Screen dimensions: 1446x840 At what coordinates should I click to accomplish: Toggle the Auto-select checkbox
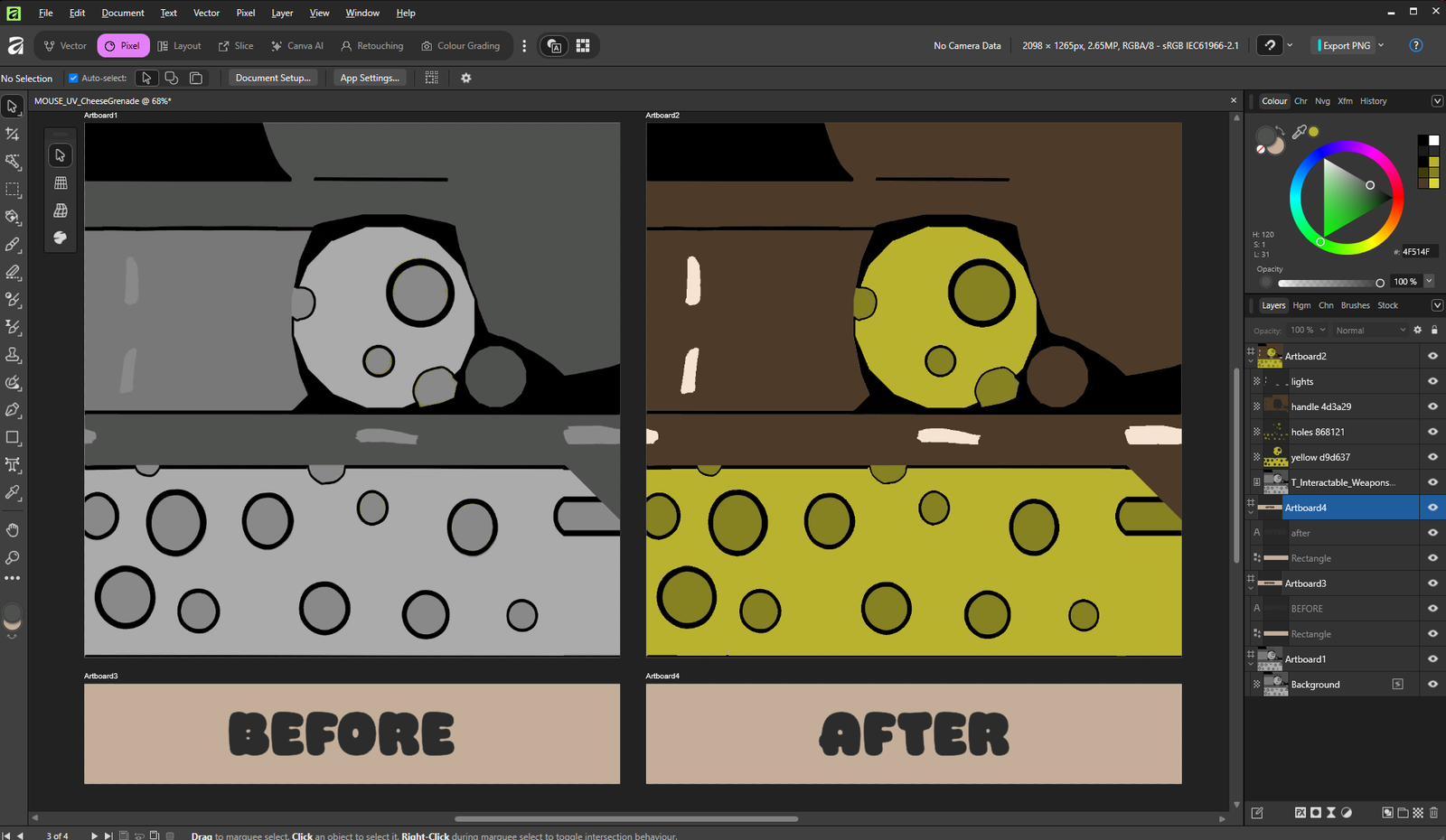pyautogui.click(x=73, y=78)
